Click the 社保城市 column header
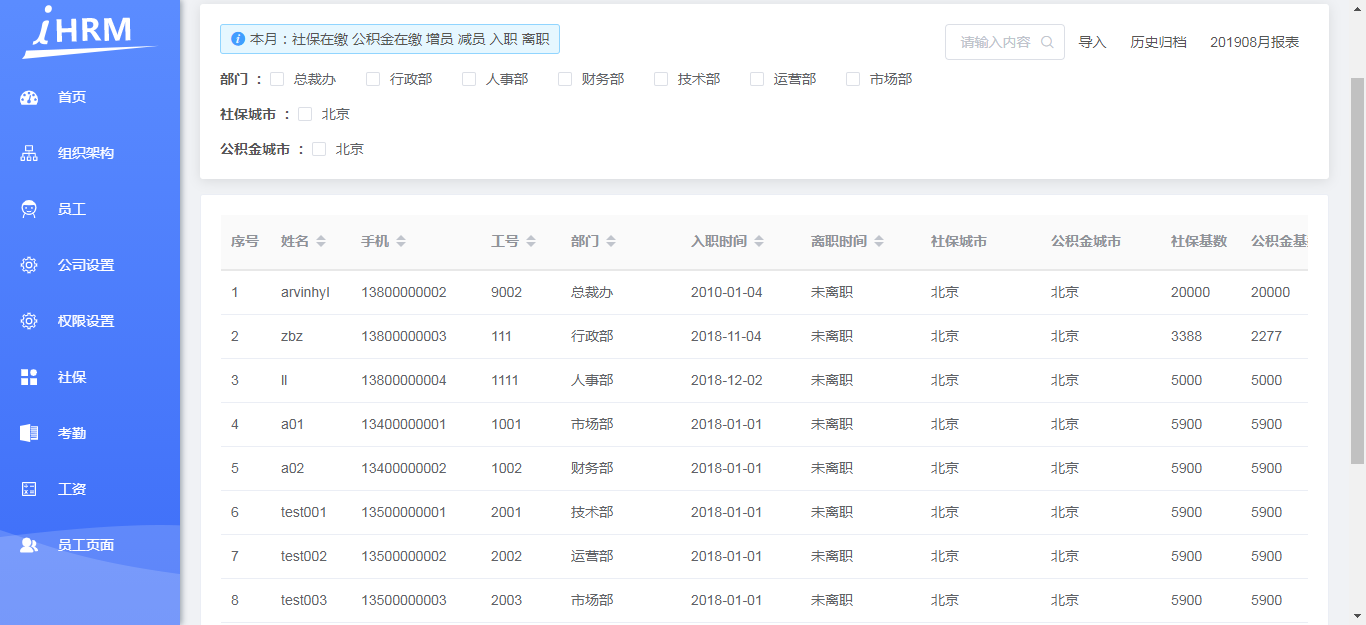Image resolution: width=1366 pixels, height=625 pixels. (959, 241)
